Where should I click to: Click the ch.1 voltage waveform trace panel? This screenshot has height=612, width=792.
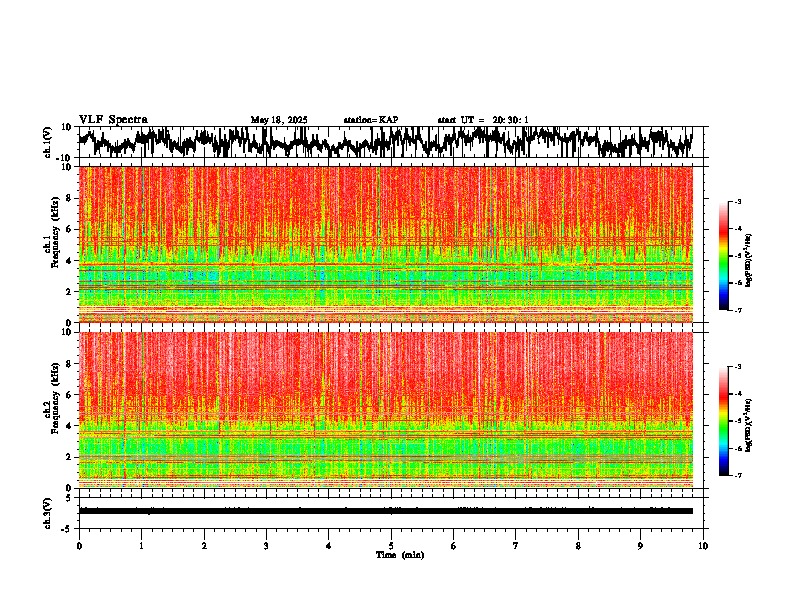point(391,142)
